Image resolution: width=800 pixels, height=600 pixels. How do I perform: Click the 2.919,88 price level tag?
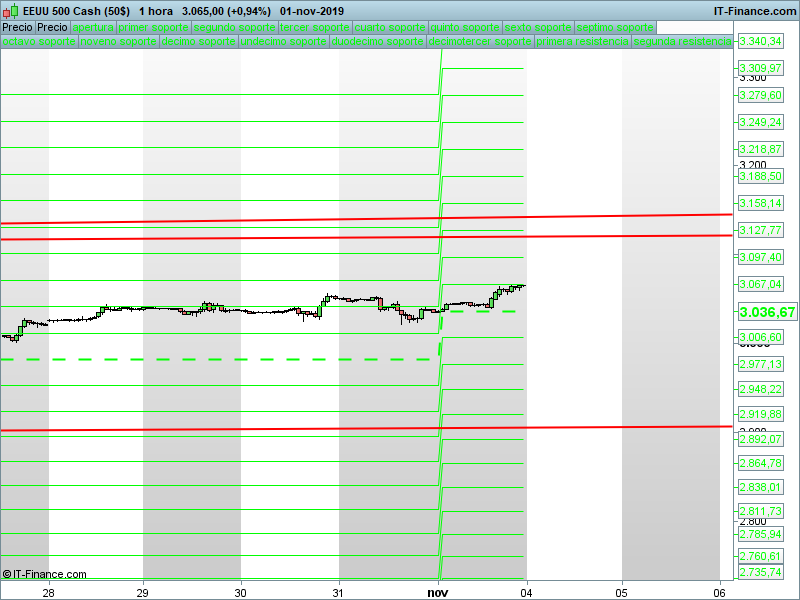[761, 414]
